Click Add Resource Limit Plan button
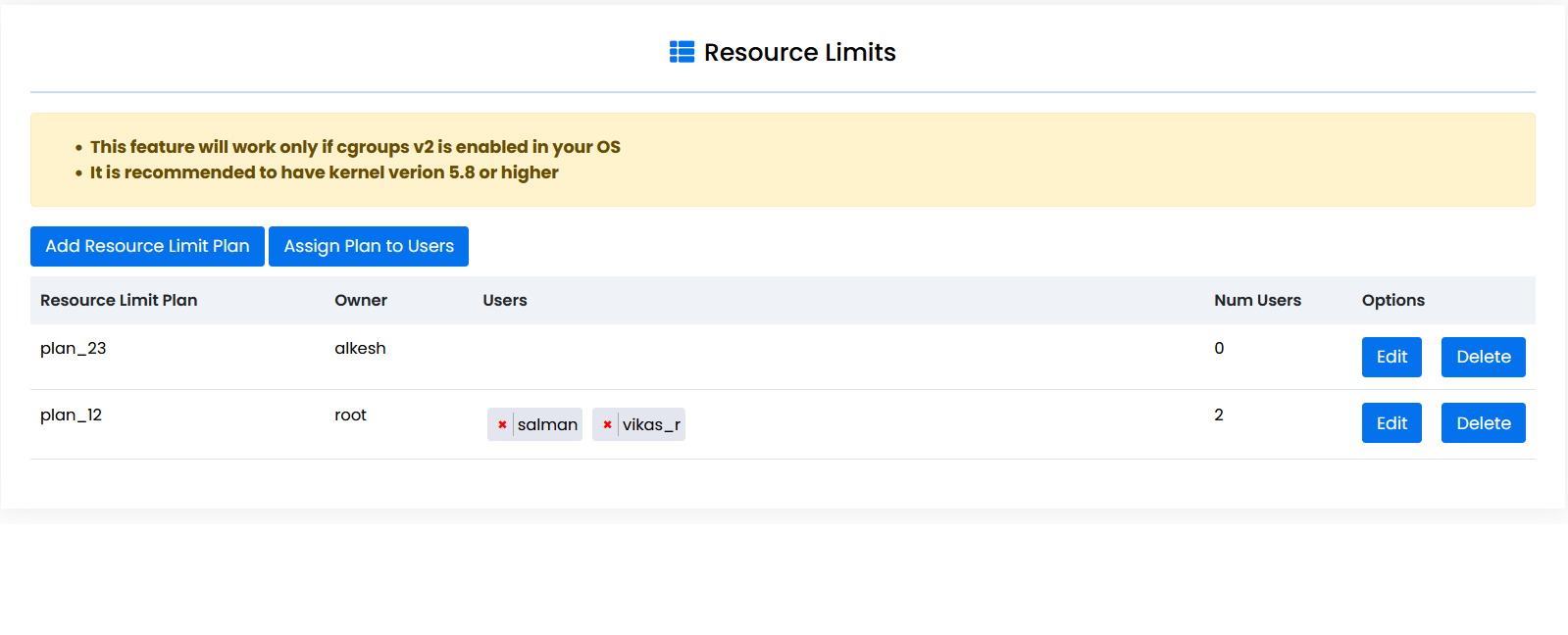 (147, 246)
